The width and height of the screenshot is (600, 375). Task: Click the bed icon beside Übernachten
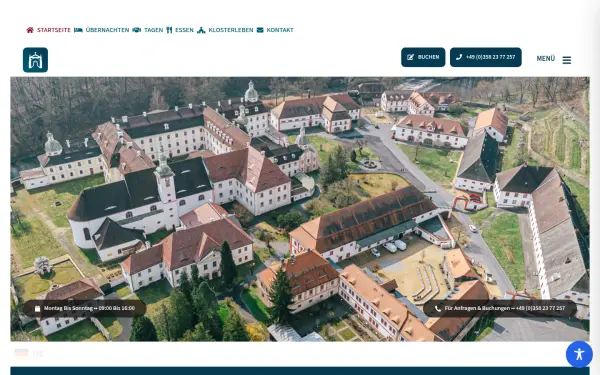click(x=78, y=30)
